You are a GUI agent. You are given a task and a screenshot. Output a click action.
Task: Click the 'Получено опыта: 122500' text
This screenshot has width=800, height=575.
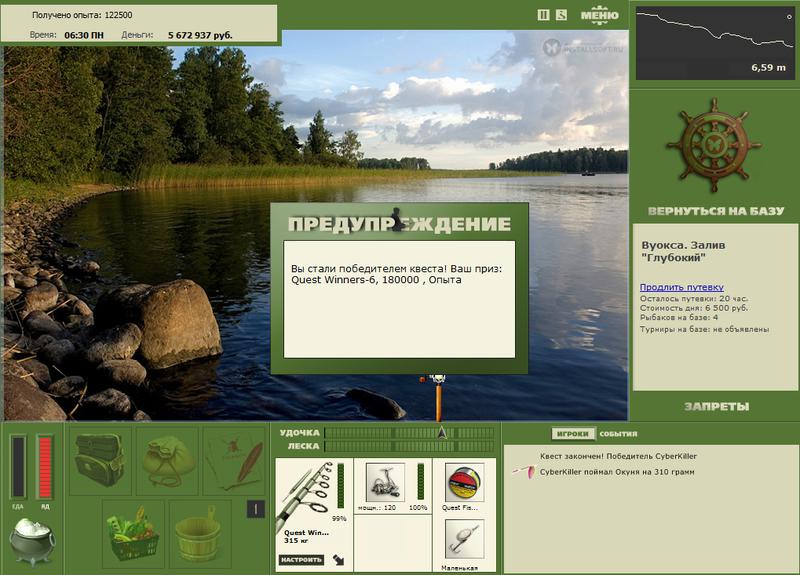[82, 15]
